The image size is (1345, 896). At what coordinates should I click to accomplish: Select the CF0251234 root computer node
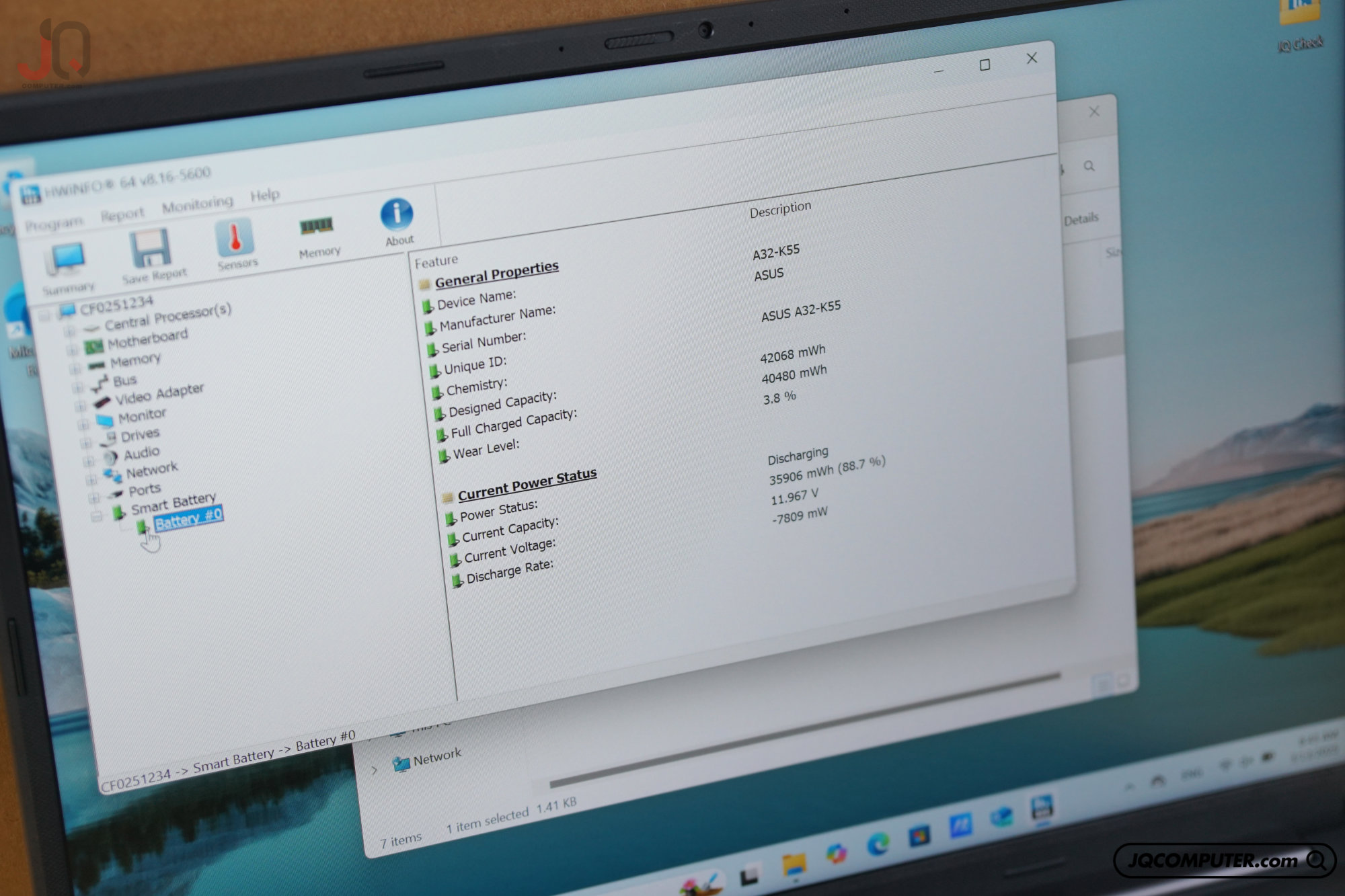coord(116,305)
